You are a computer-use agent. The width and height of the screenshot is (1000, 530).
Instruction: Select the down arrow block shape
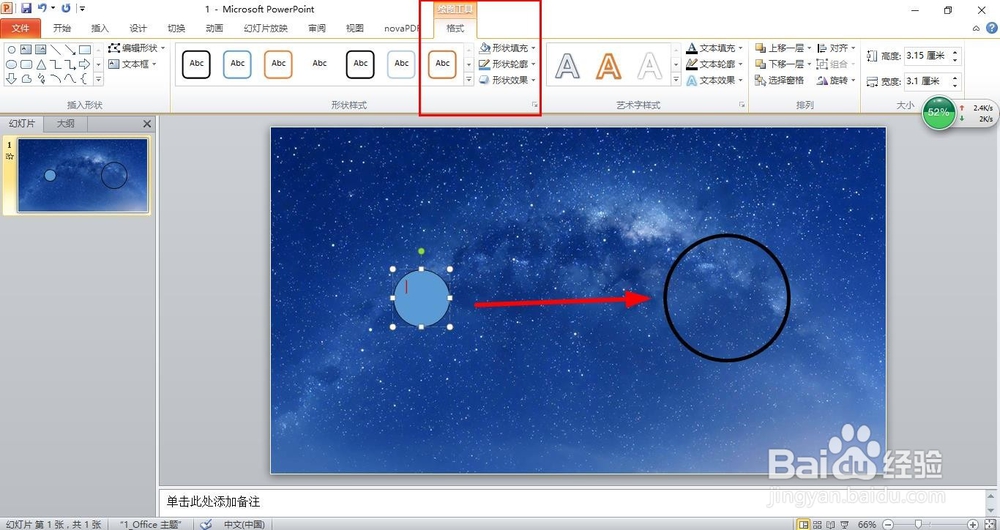[x=11, y=79]
